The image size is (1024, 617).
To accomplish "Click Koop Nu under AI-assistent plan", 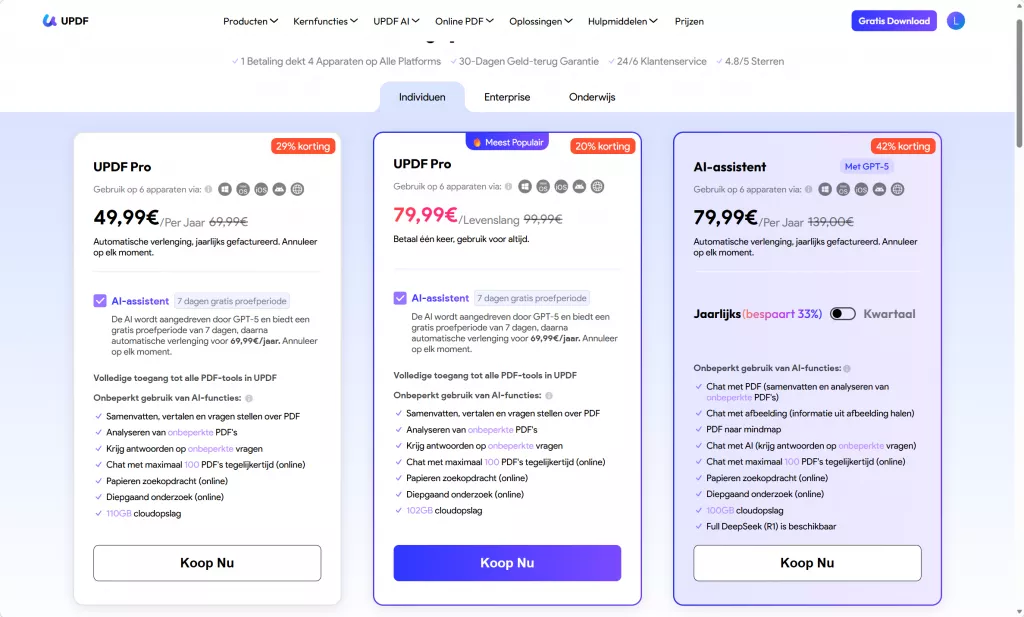I will (807, 563).
